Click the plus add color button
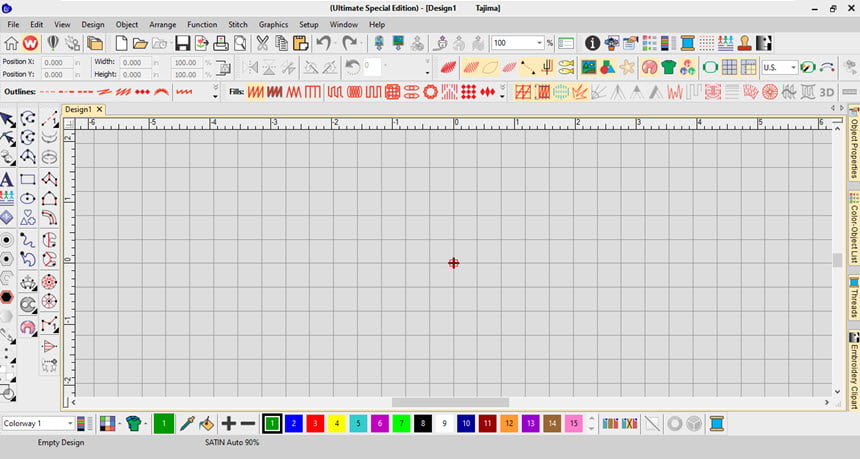The image size is (860, 459). click(x=228, y=424)
